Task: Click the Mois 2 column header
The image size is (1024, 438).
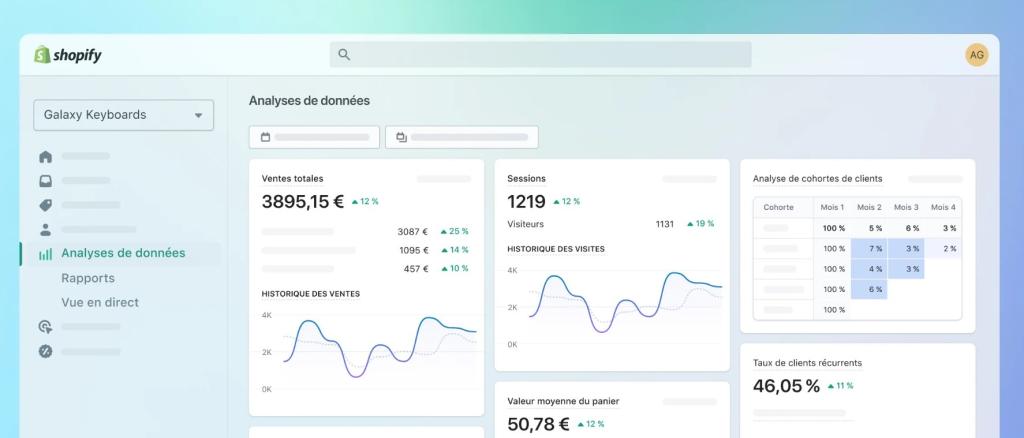Action: pos(869,207)
